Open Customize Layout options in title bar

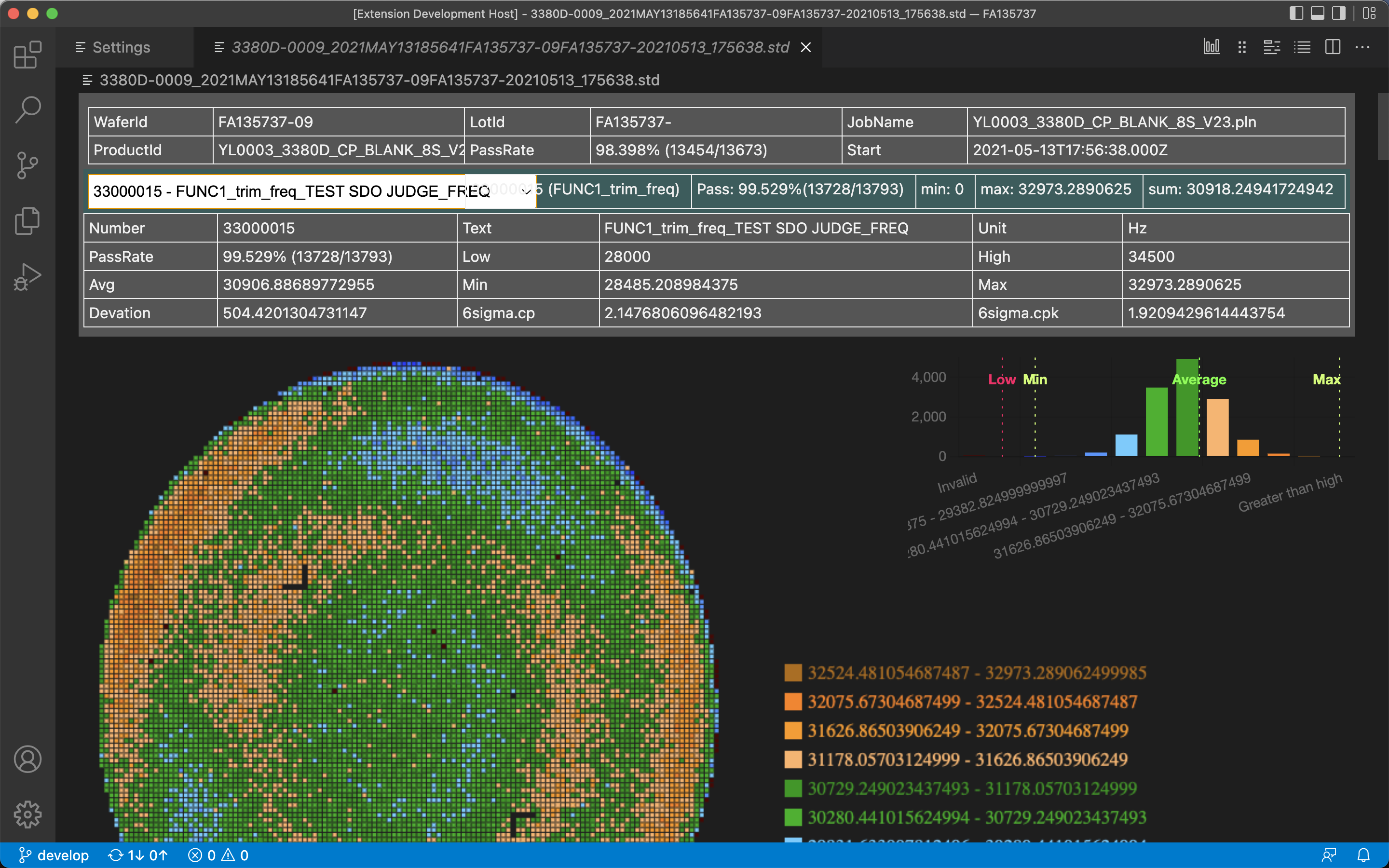pyautogui.click(x=1370, y=13)
